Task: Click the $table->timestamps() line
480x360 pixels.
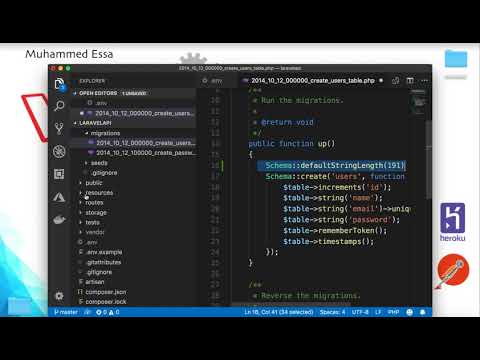Action: click(x=328, y=241)
